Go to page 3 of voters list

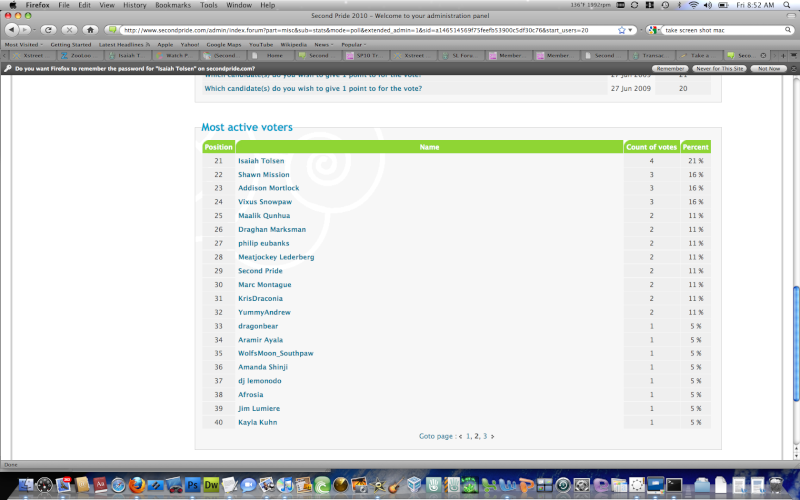click(485, 436)
